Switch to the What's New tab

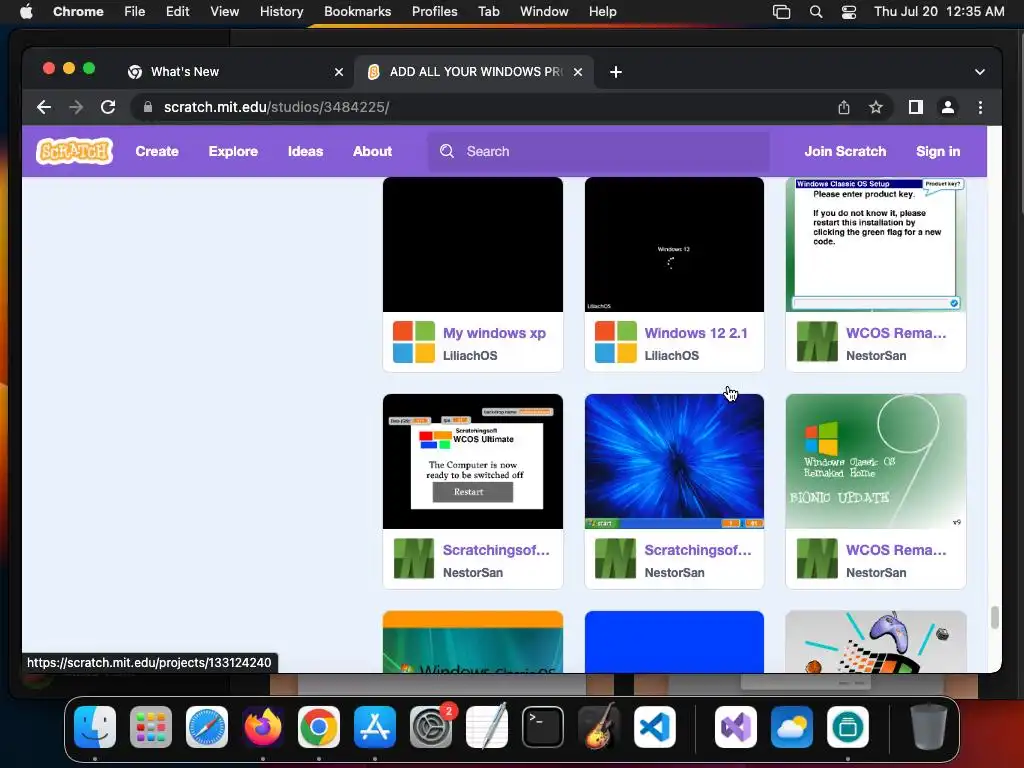click(235, 72)
